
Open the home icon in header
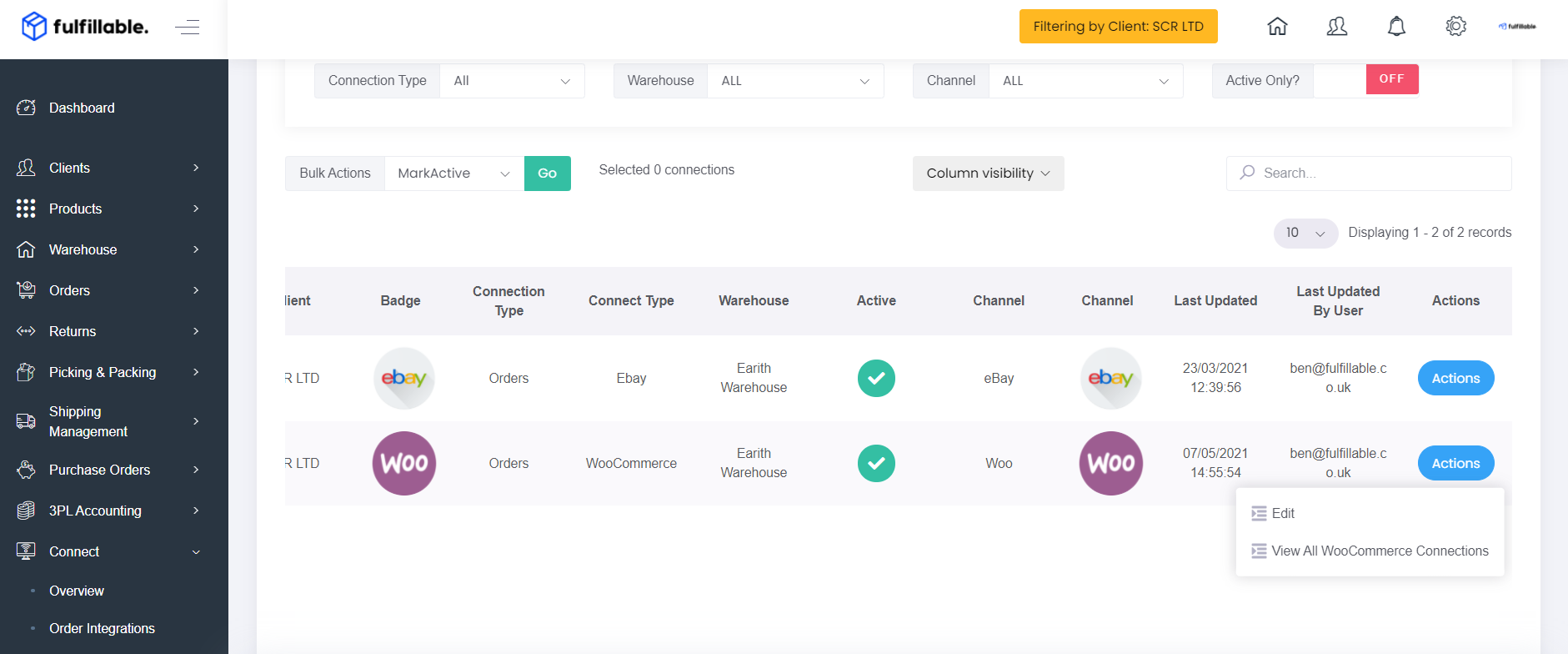click(x=1277, y=27)
